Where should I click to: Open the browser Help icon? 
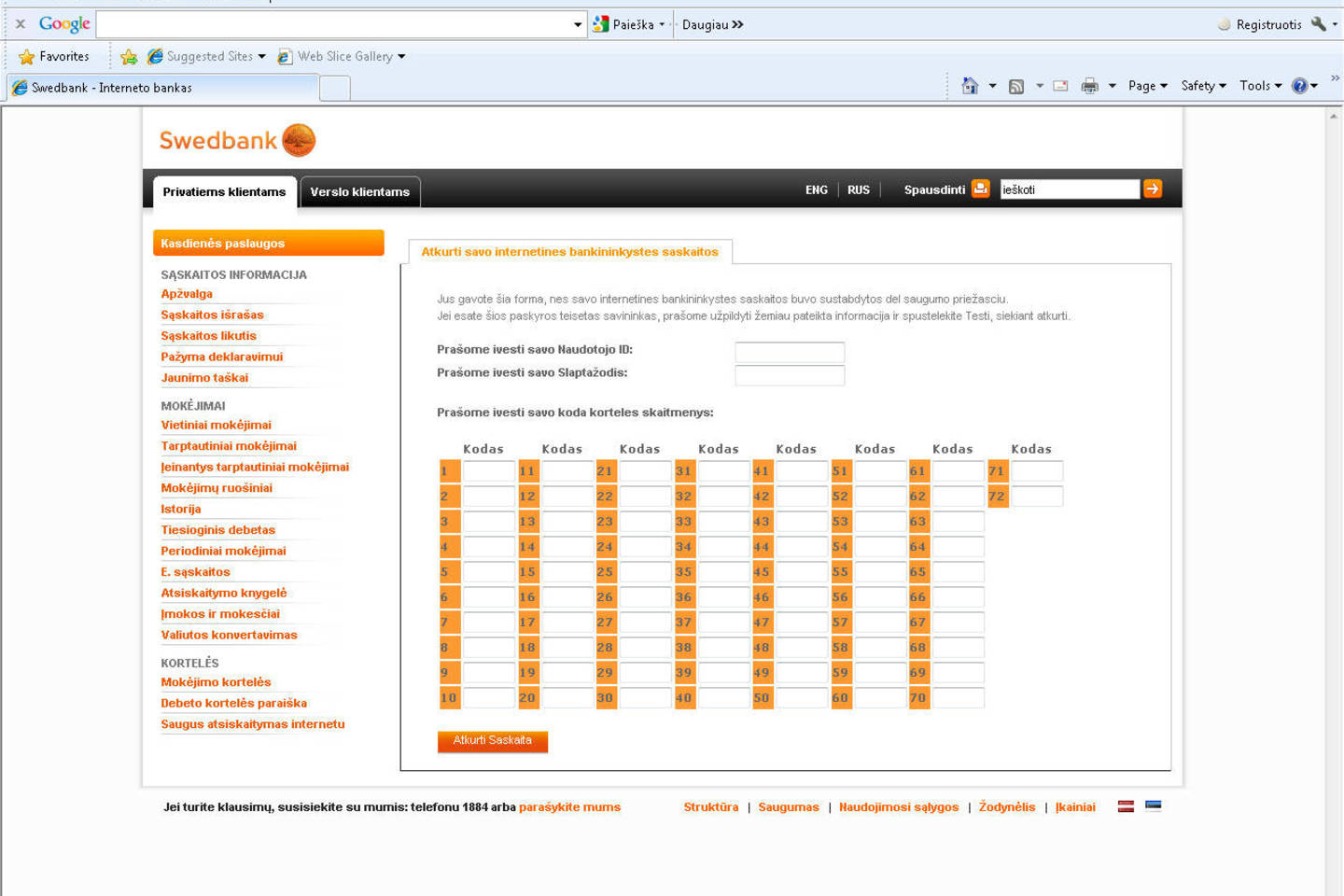1299,86
